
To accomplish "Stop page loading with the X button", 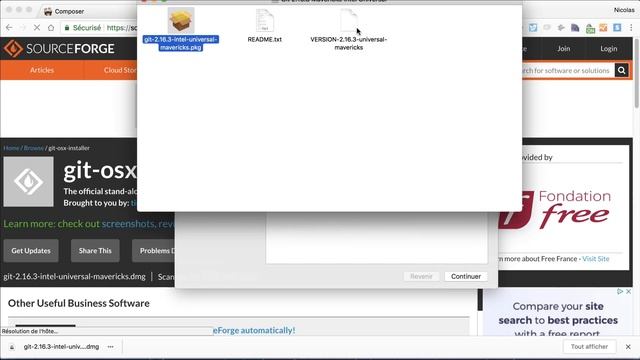I will tap(37, 28).
